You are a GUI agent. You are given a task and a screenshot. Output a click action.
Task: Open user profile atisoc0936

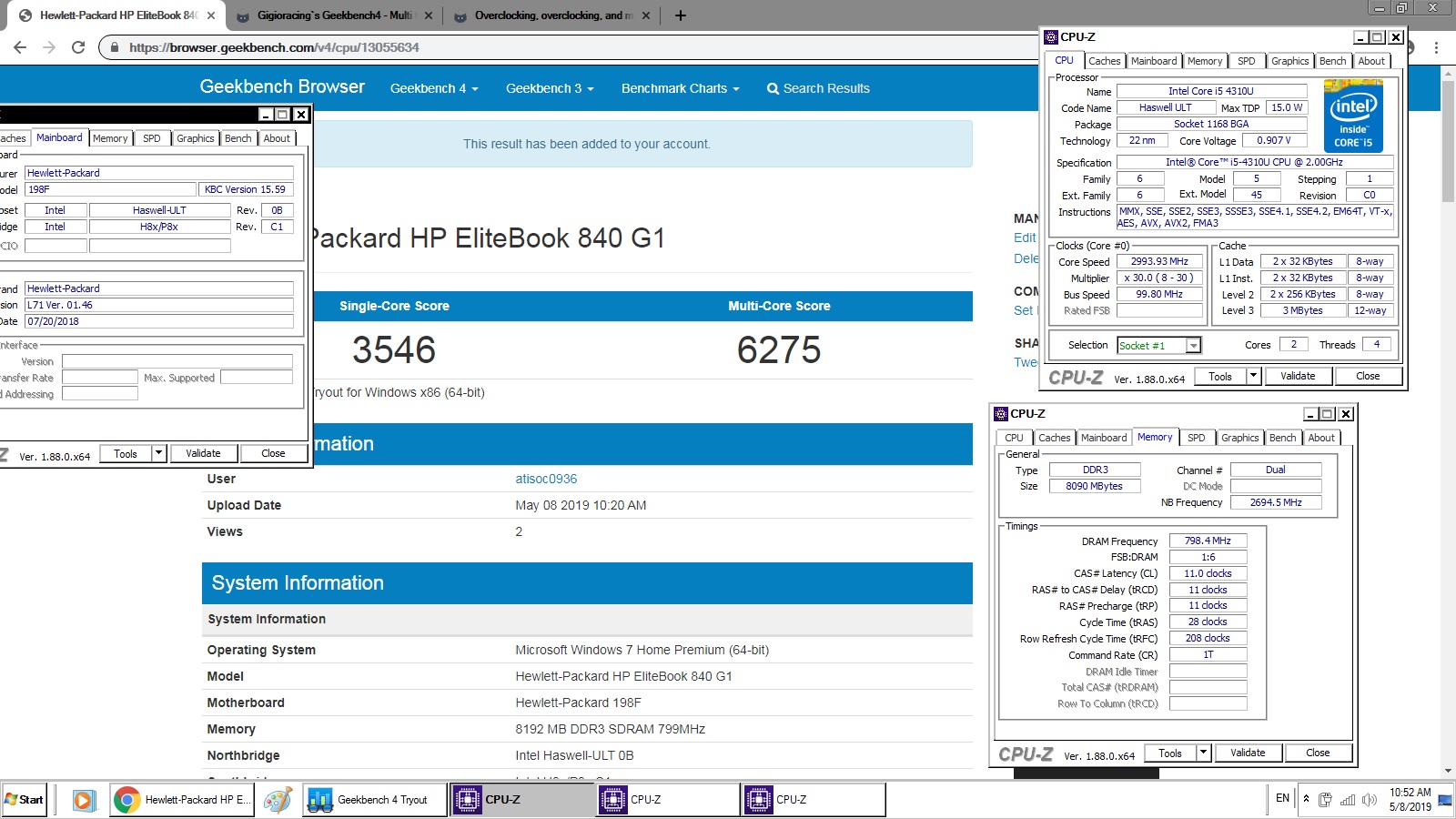coord(546,479)
